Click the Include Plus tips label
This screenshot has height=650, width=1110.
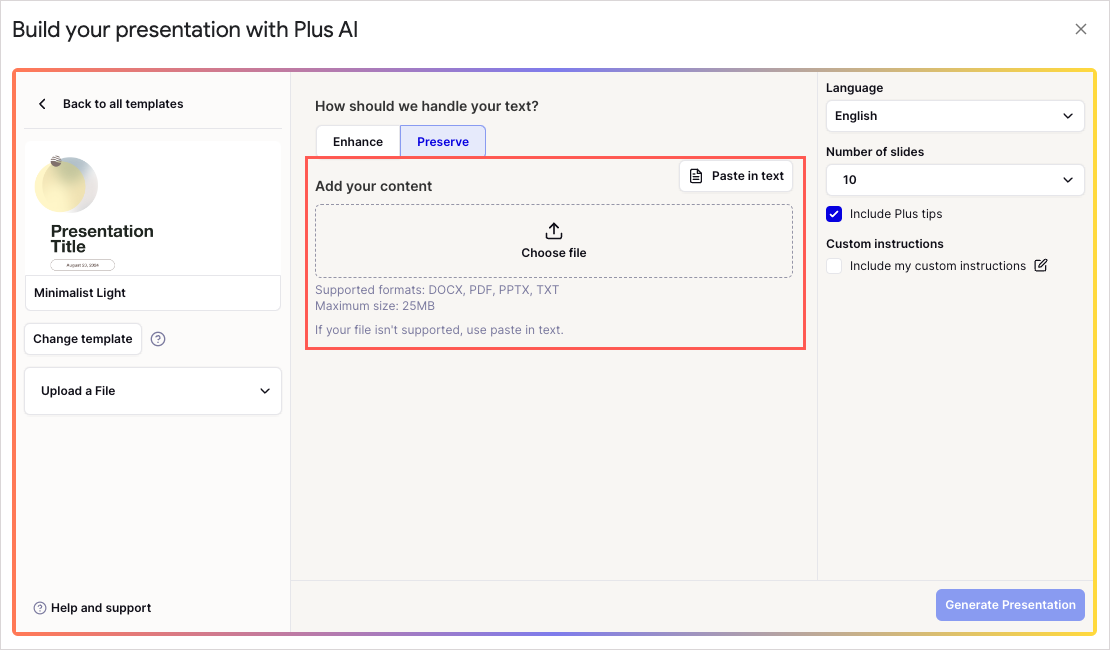[x=896, y=214]
